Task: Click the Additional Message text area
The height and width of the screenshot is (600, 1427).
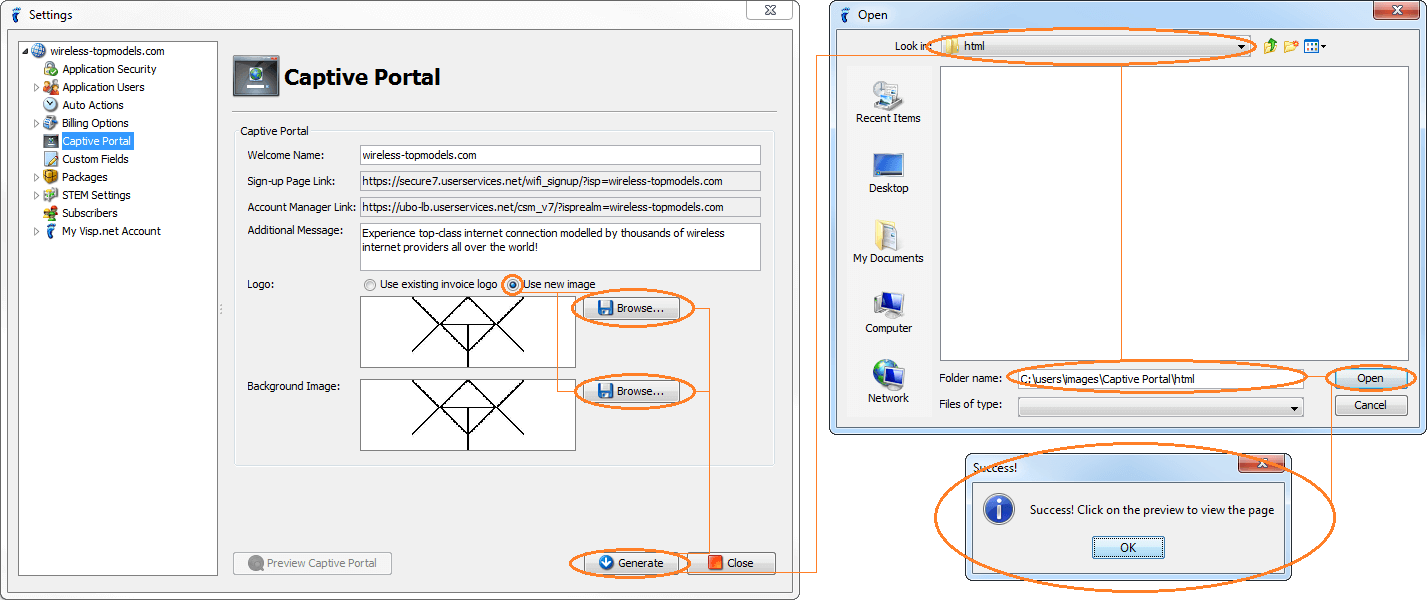Action: (x=560, y=246)
